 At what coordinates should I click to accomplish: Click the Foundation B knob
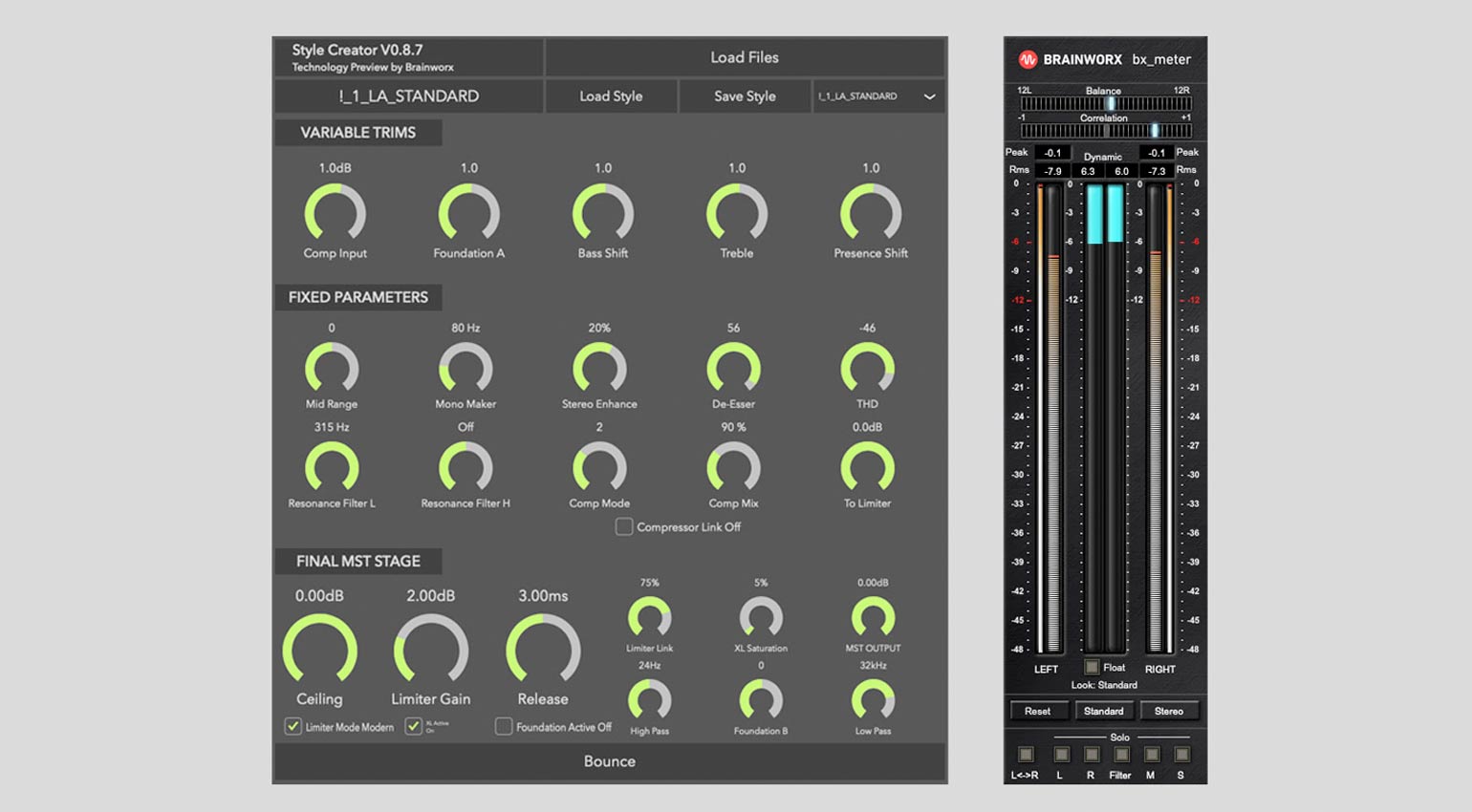click(x=761, y=700)
